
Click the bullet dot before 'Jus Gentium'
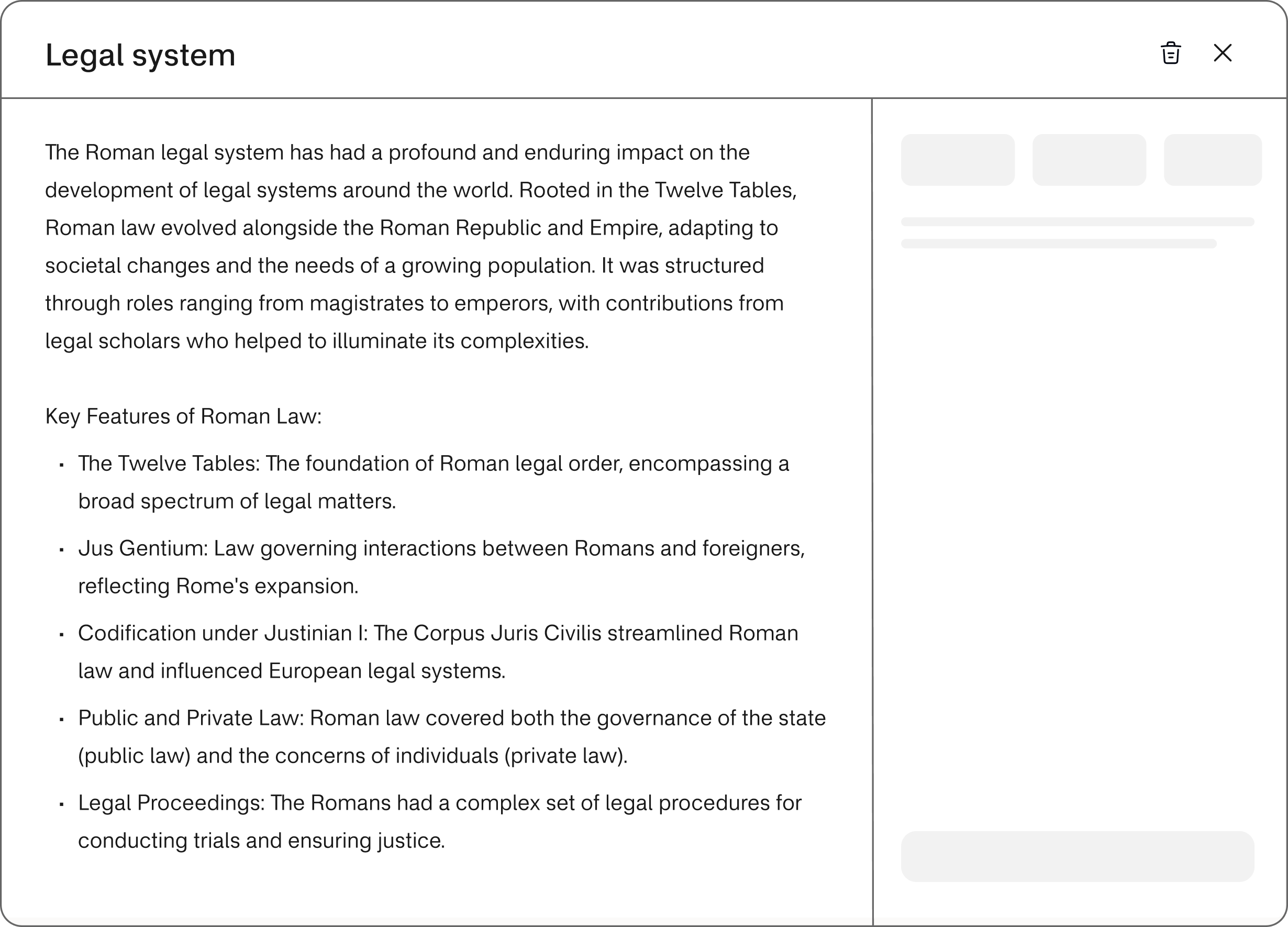pos(61,549)
